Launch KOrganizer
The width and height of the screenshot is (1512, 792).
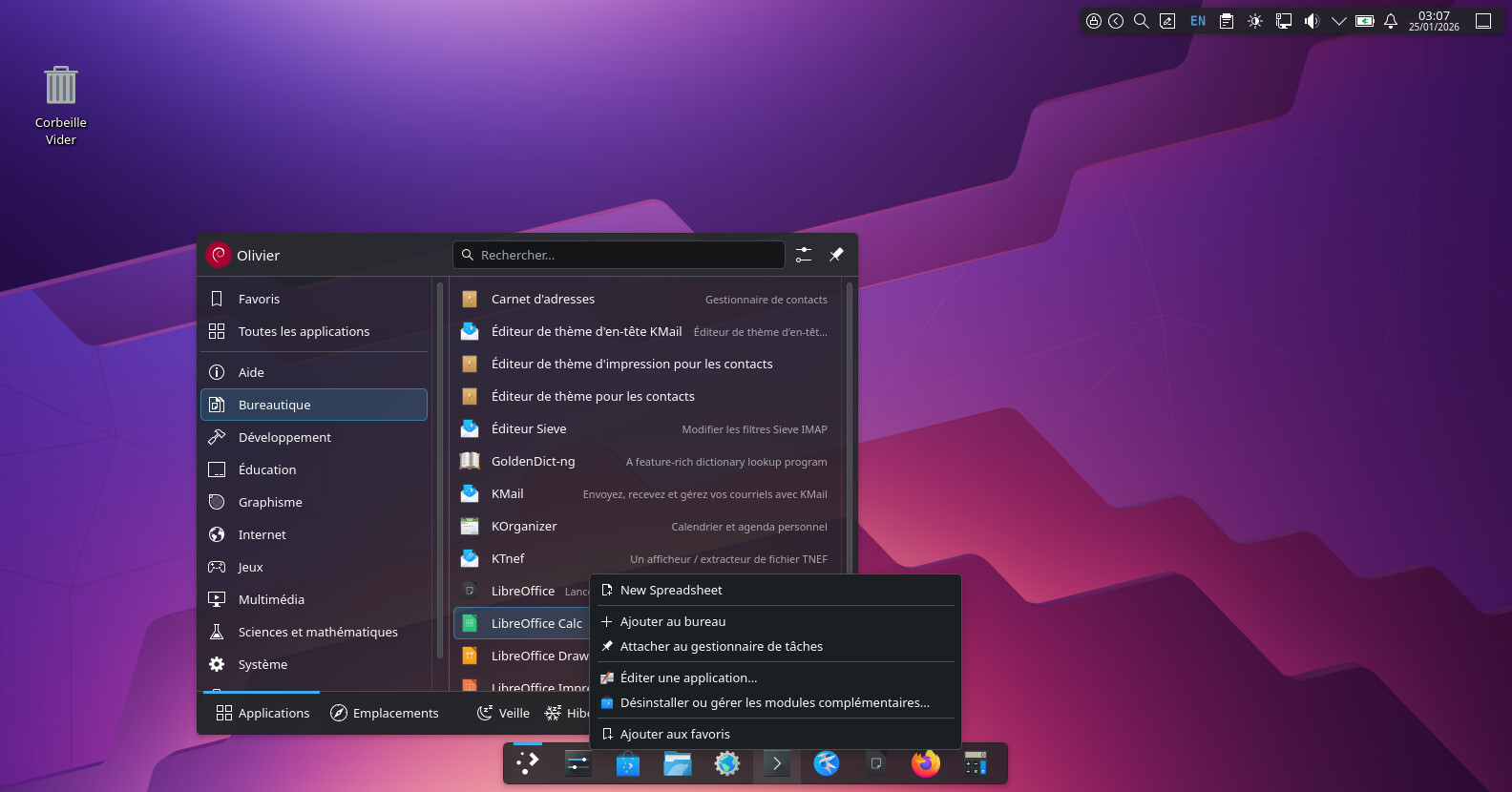pyautogui.click(x=645, y=526)
